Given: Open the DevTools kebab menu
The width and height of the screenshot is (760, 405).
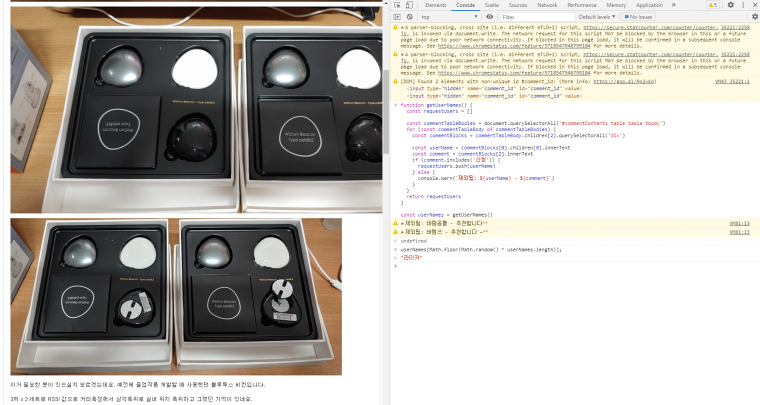Looking at the screenshot, I should pyautogui.click(x=743, y=5).
